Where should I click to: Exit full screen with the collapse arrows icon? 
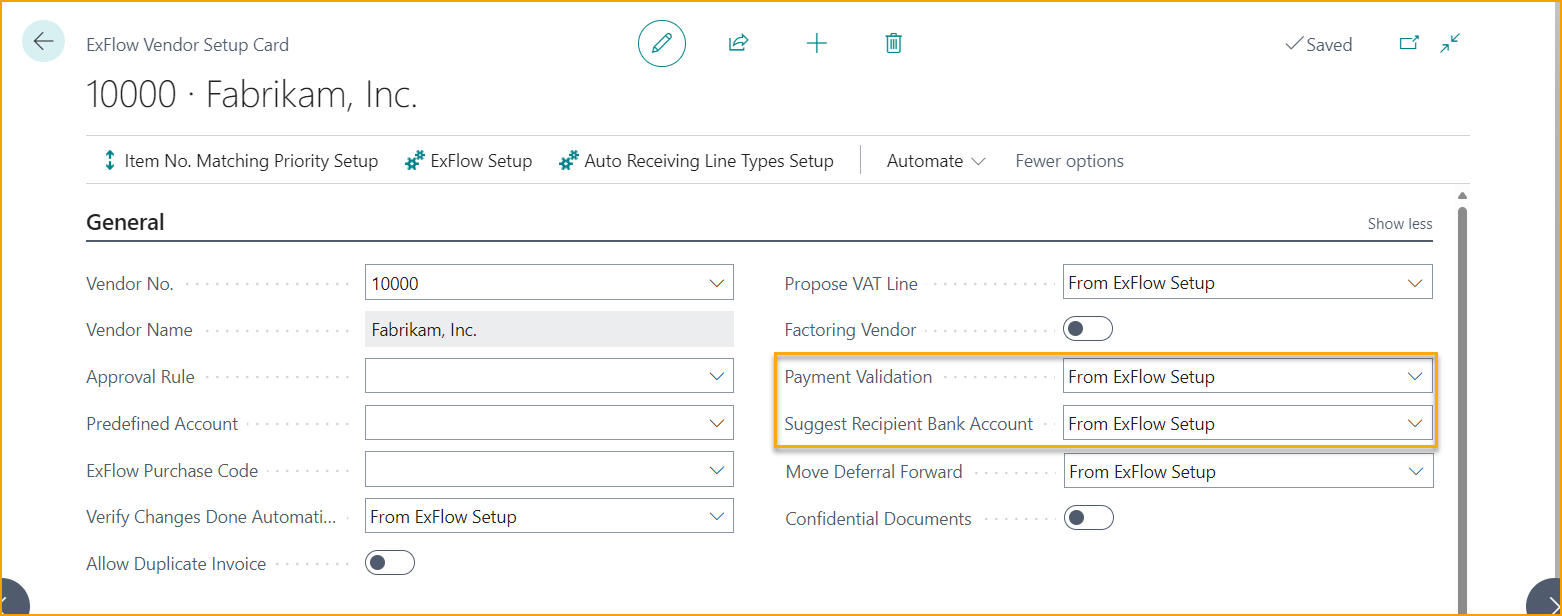(1449, 43)
